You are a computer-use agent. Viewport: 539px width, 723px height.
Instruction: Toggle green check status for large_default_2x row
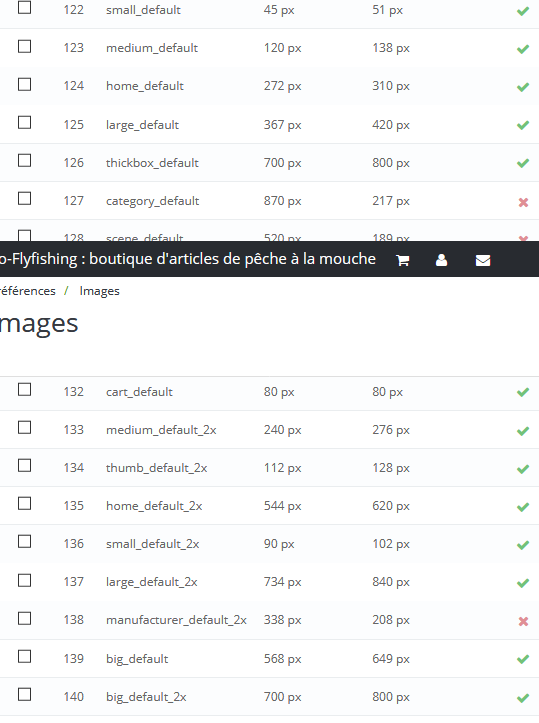[x=523, y=583]
